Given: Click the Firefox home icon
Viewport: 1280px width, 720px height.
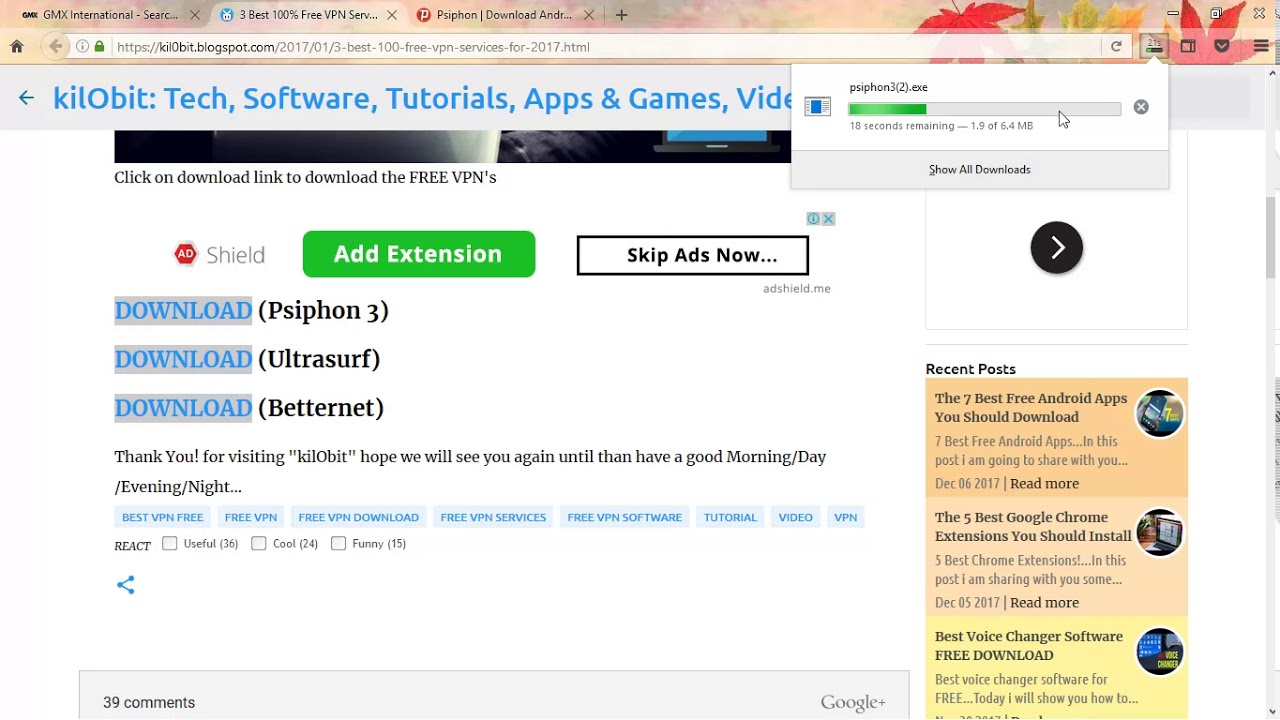Looking at the screenshot, I should pyautogui.click(x=17, y=46).
